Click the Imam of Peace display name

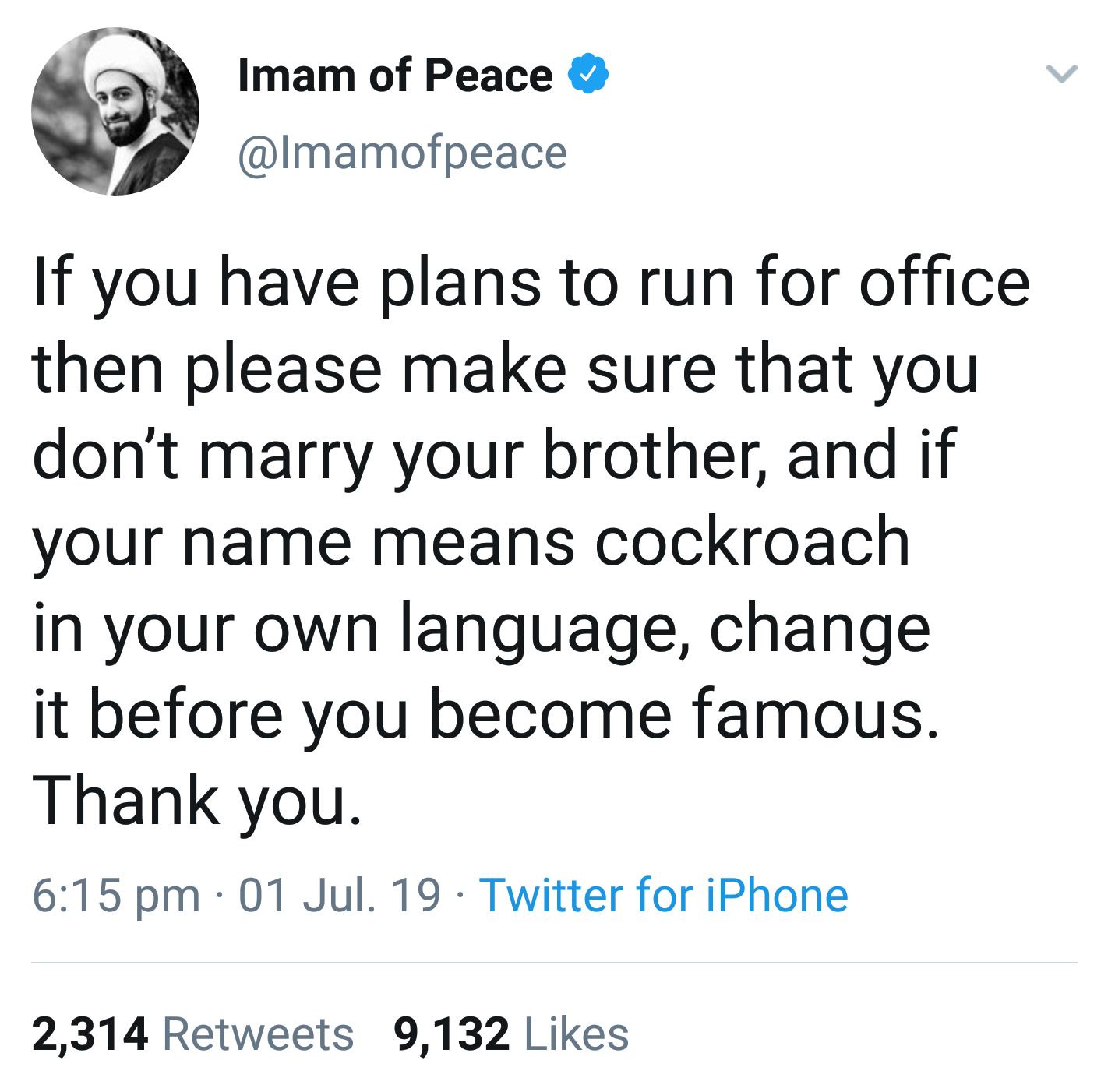[395, 76]
